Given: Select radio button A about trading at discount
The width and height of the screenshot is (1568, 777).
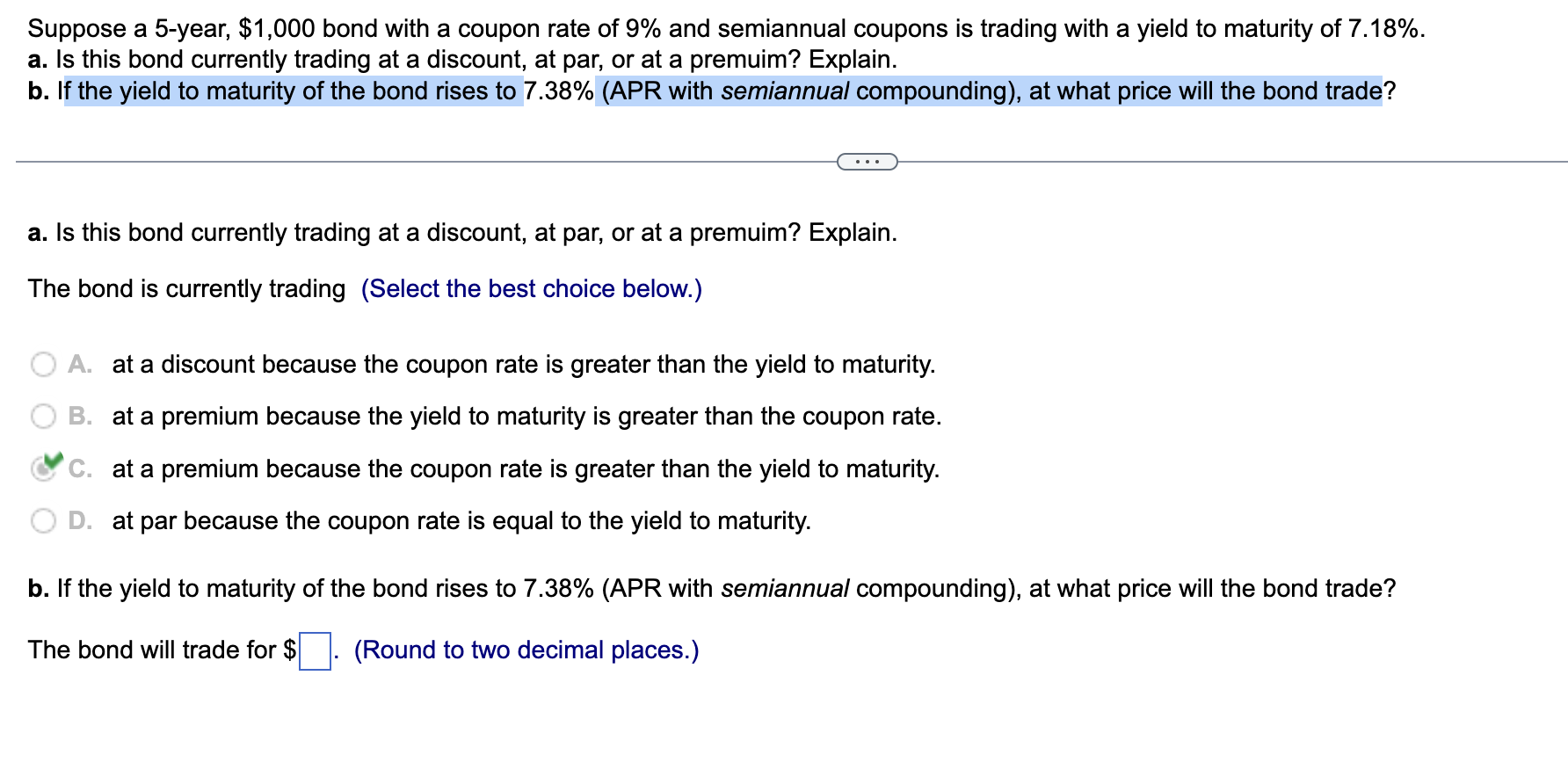Looking at the screenshot, I should [43, 364].
